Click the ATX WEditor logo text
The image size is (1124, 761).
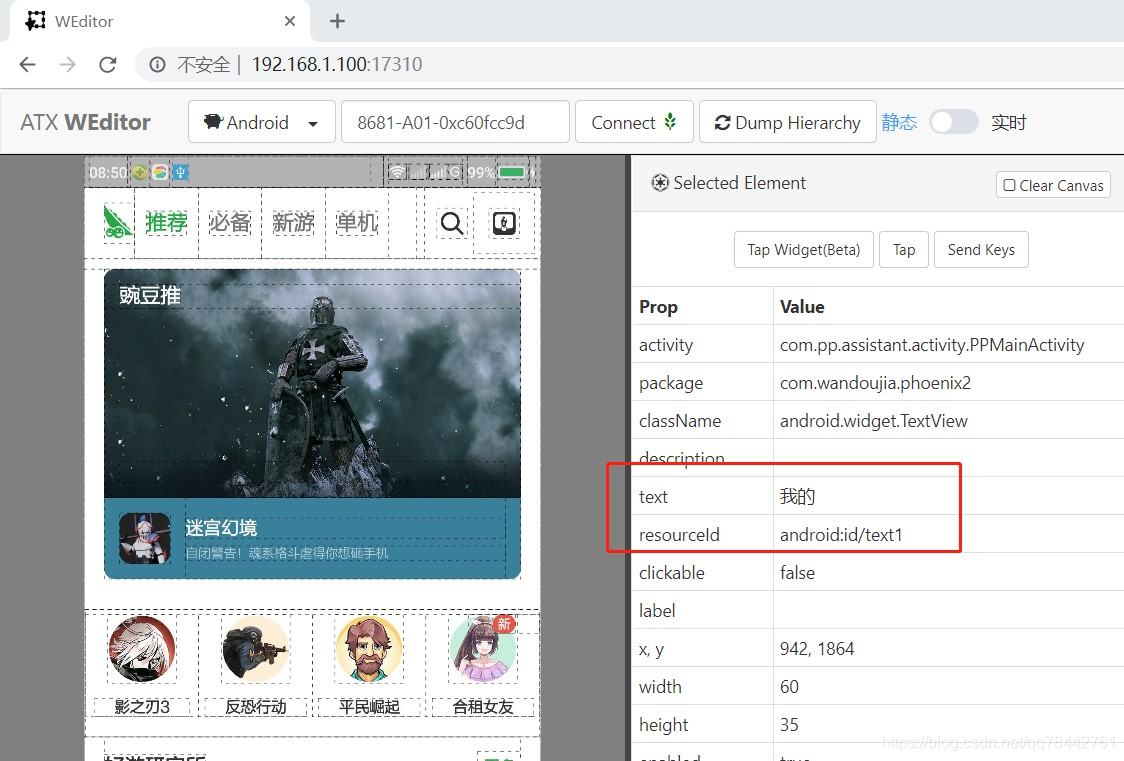(85, 123)
